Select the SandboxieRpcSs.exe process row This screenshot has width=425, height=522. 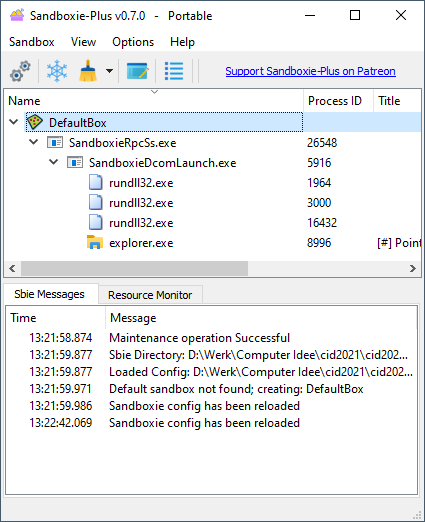pyautogui.click(x=212, y=143)
